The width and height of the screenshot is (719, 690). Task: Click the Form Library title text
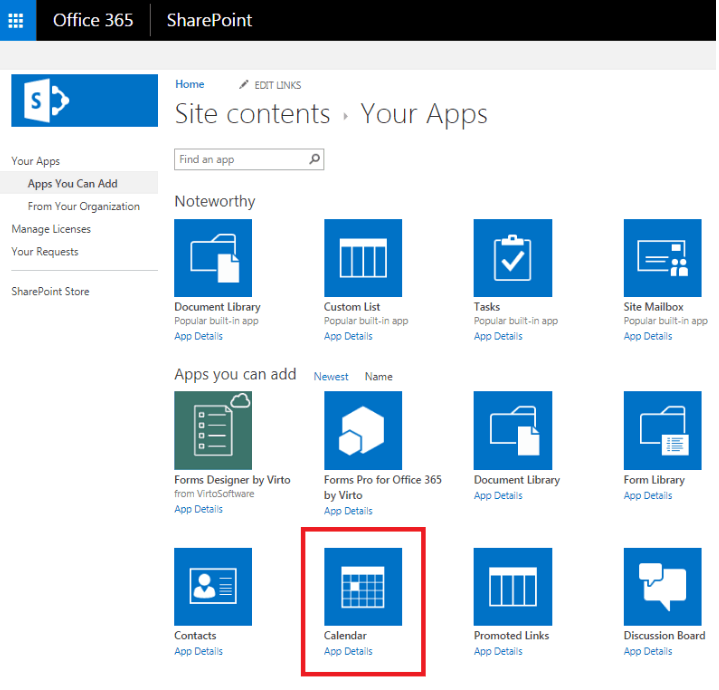click(654, 480)
